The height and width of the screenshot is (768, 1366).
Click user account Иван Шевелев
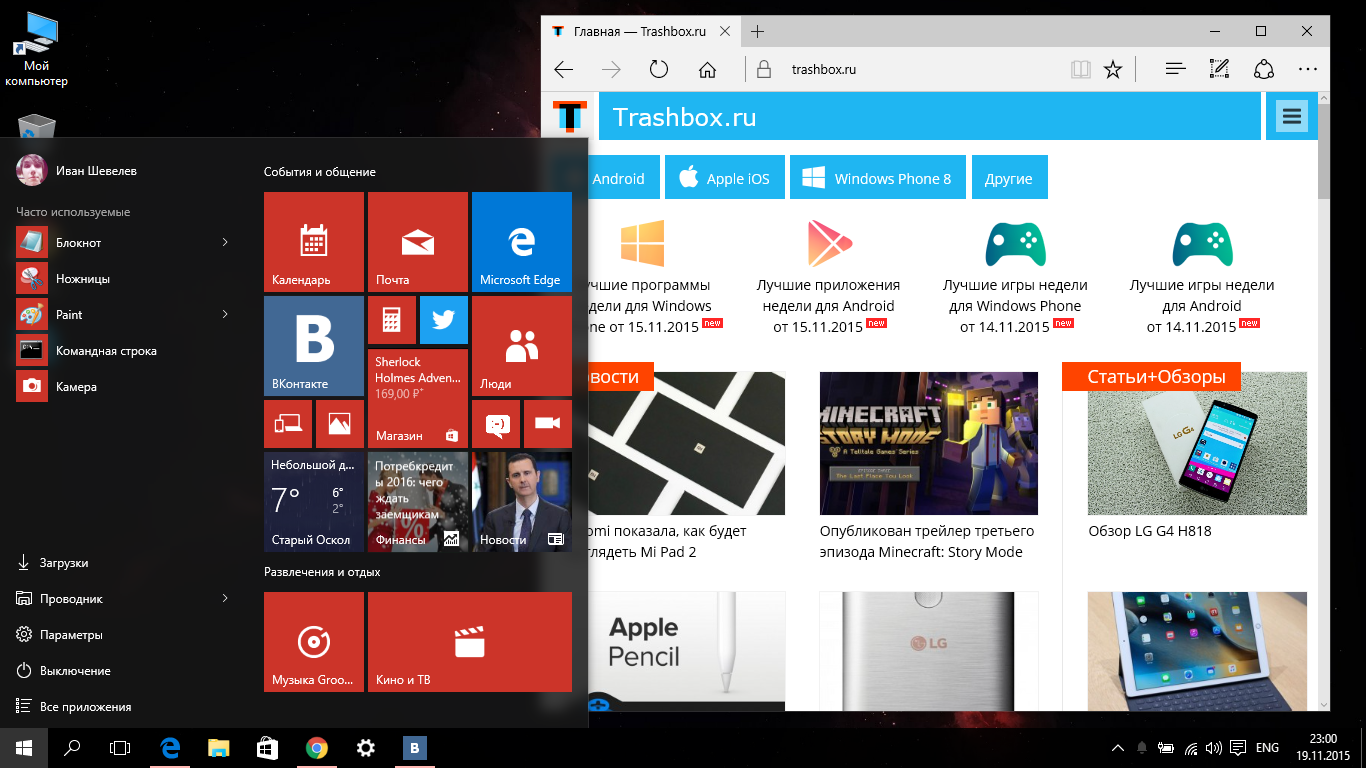pyautogui.click(x=78, y=170)
